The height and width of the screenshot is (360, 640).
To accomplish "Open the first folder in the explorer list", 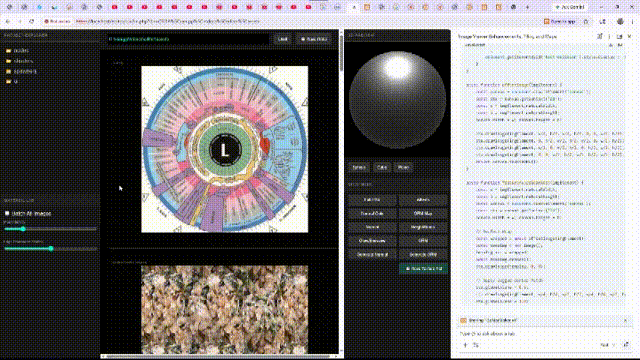I will point(17,51).
